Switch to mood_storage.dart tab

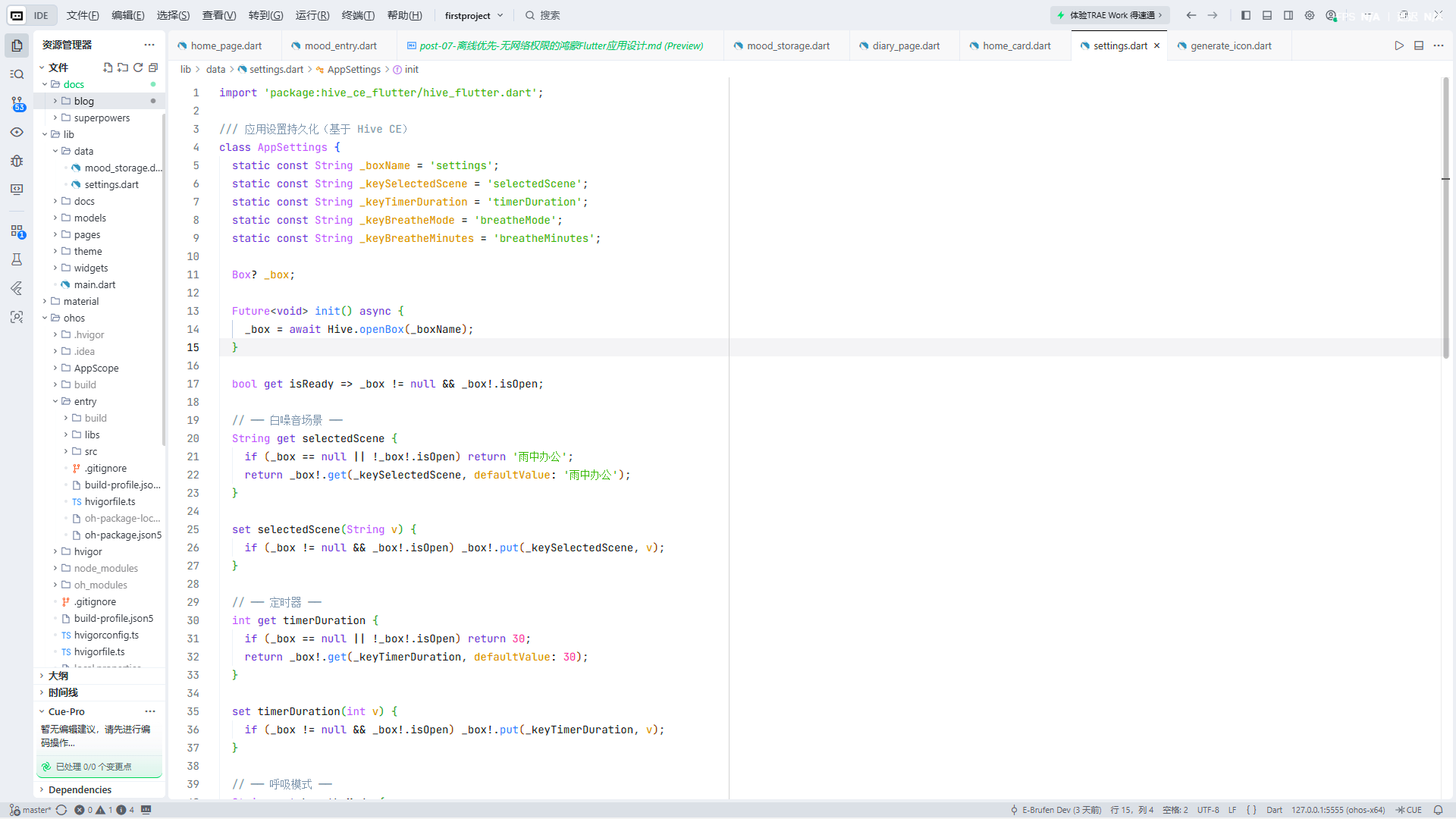[x=787, y=45]
